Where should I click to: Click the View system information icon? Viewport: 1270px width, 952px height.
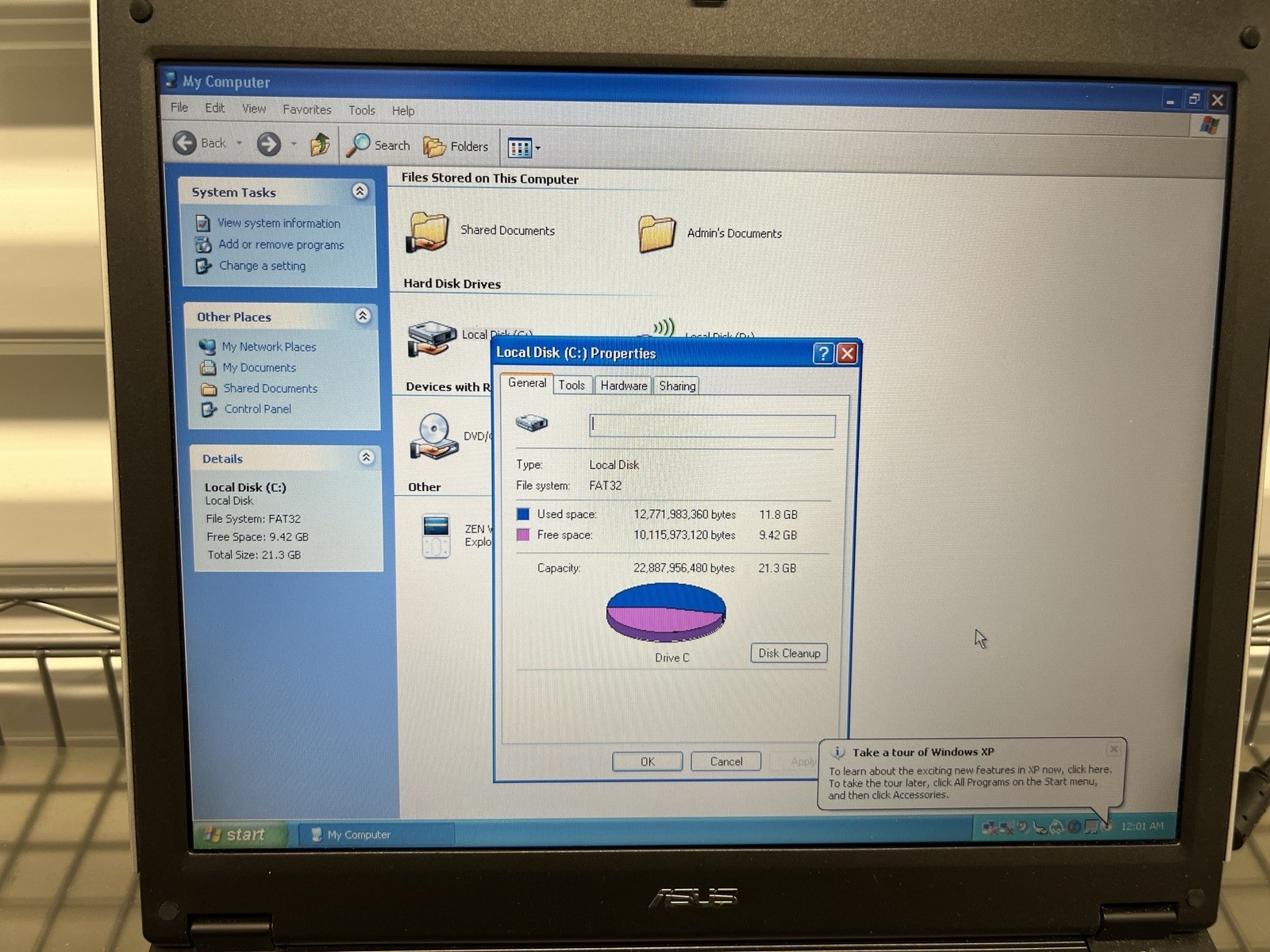click(202, 223)
